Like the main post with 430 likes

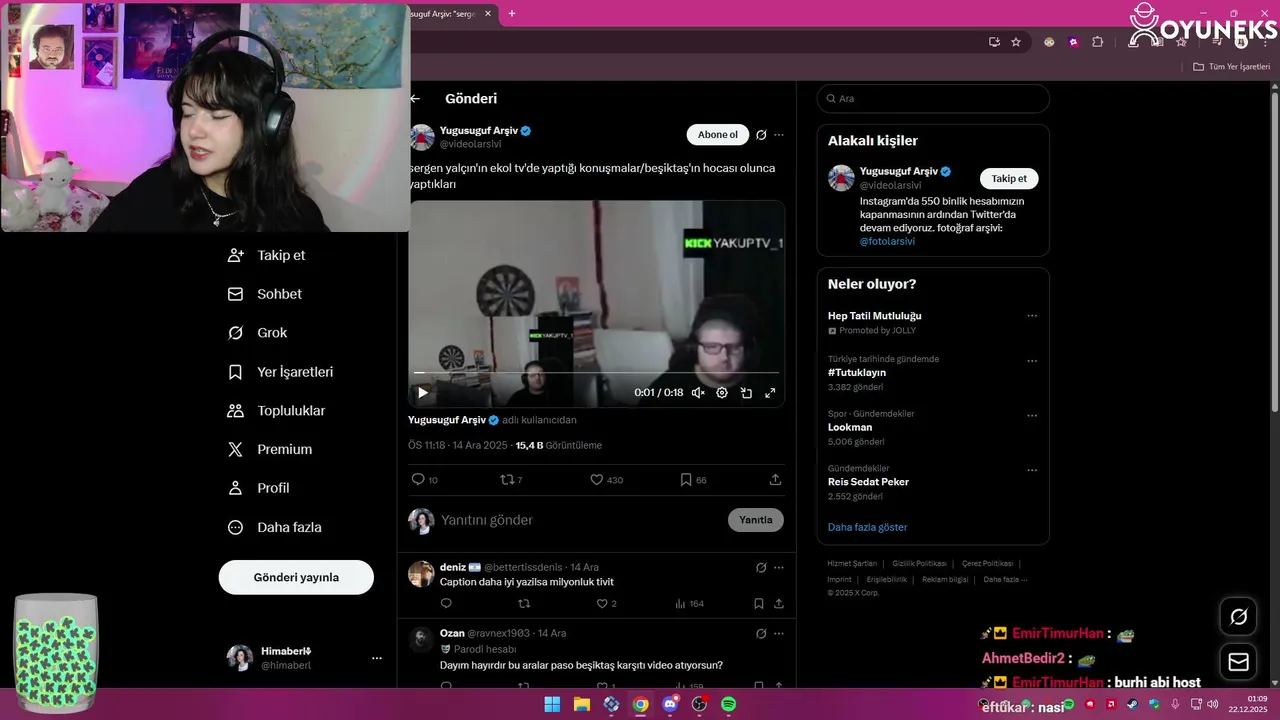[606, 480]
